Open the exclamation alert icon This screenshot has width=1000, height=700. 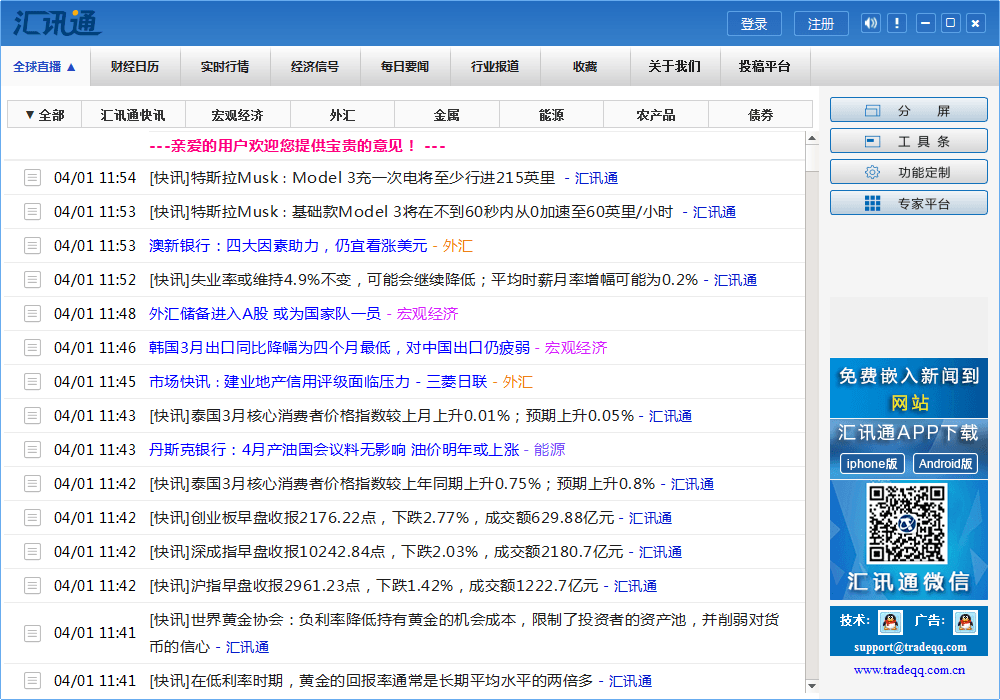897,24
